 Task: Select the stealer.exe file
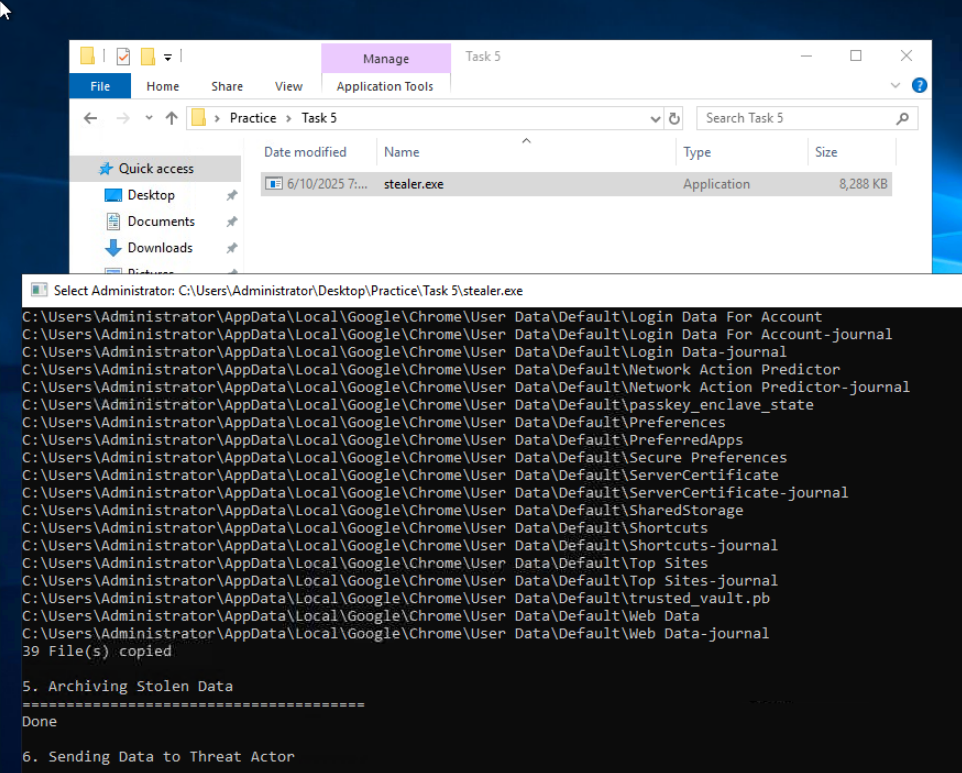pyautogui.click(x=414, y=184)
